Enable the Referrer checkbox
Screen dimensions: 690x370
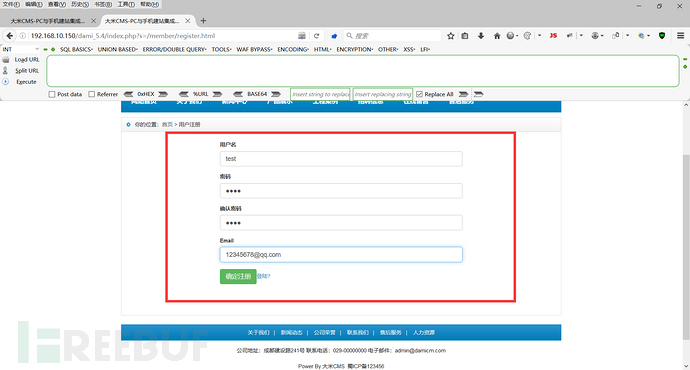92,94
